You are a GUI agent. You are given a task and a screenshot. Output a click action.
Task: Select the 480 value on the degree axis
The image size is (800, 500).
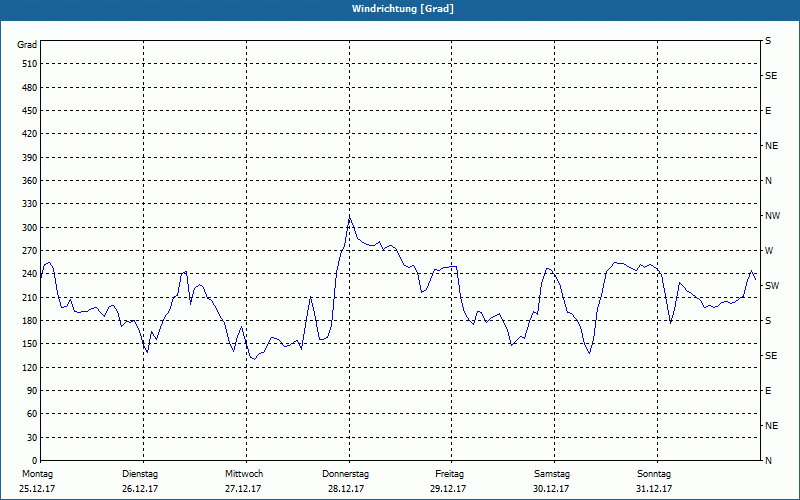coord(30,87)
